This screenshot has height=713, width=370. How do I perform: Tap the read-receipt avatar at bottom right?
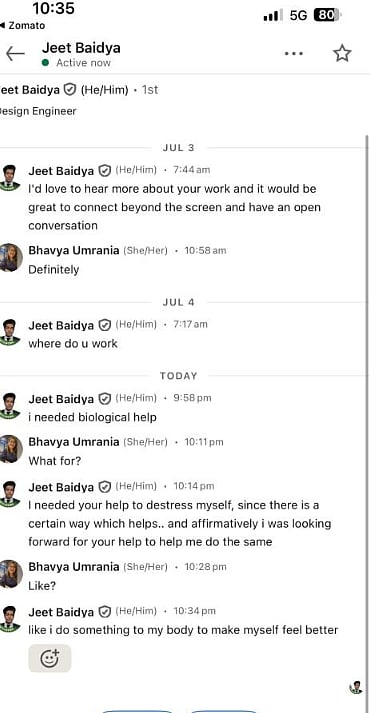point(355,687)
